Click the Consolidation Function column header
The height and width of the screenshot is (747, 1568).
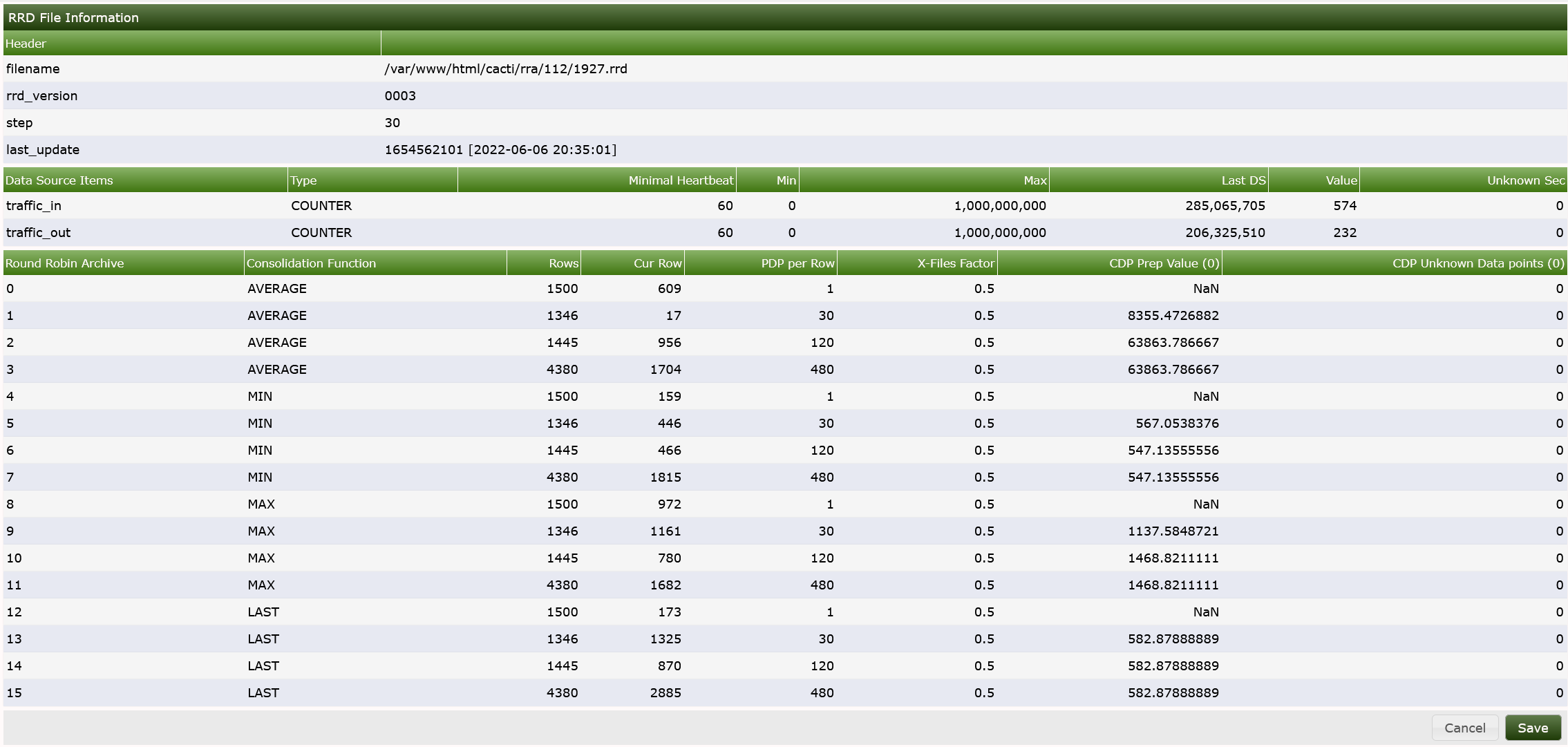375,263
